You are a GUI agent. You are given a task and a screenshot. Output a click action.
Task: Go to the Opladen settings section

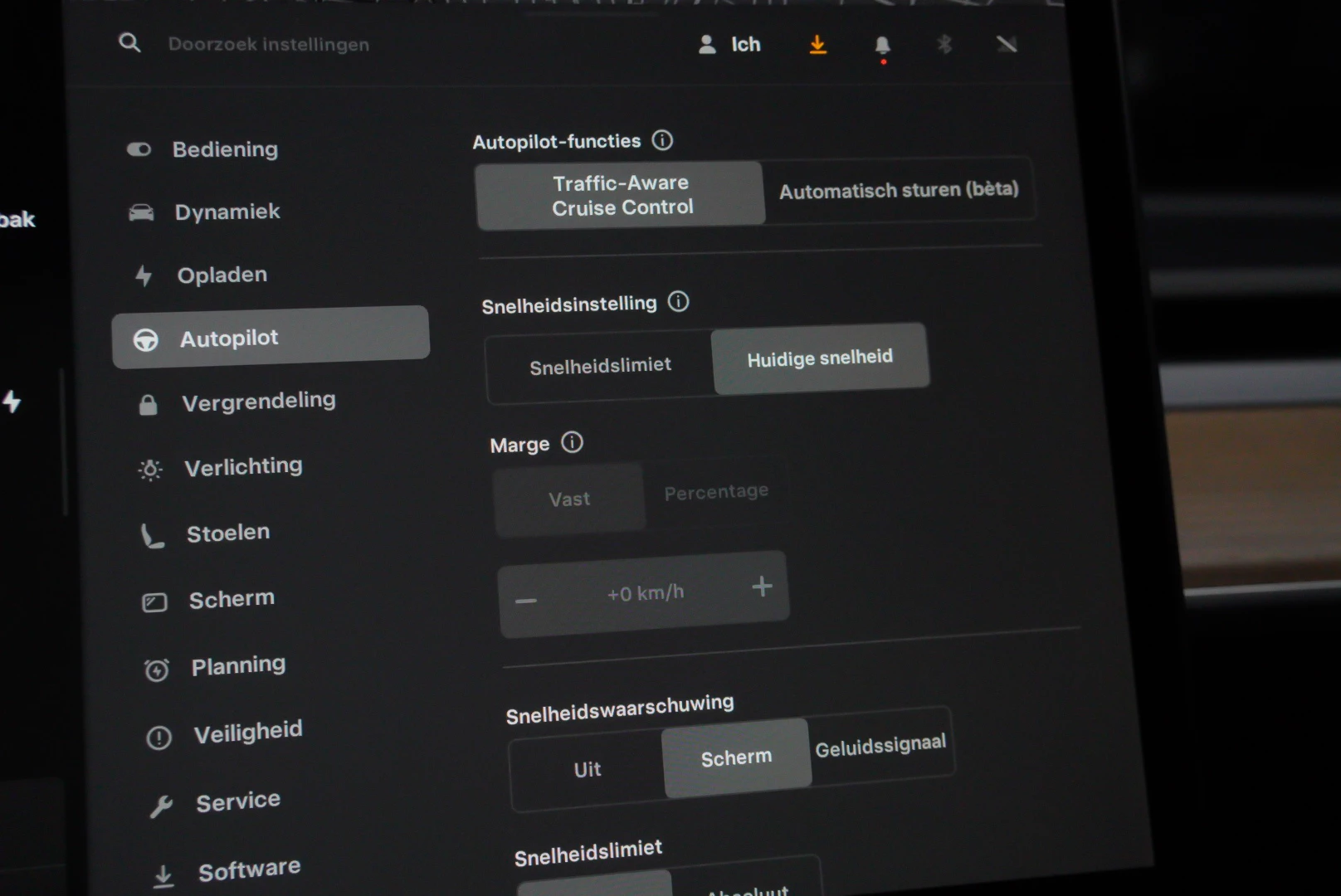[222, 275]
